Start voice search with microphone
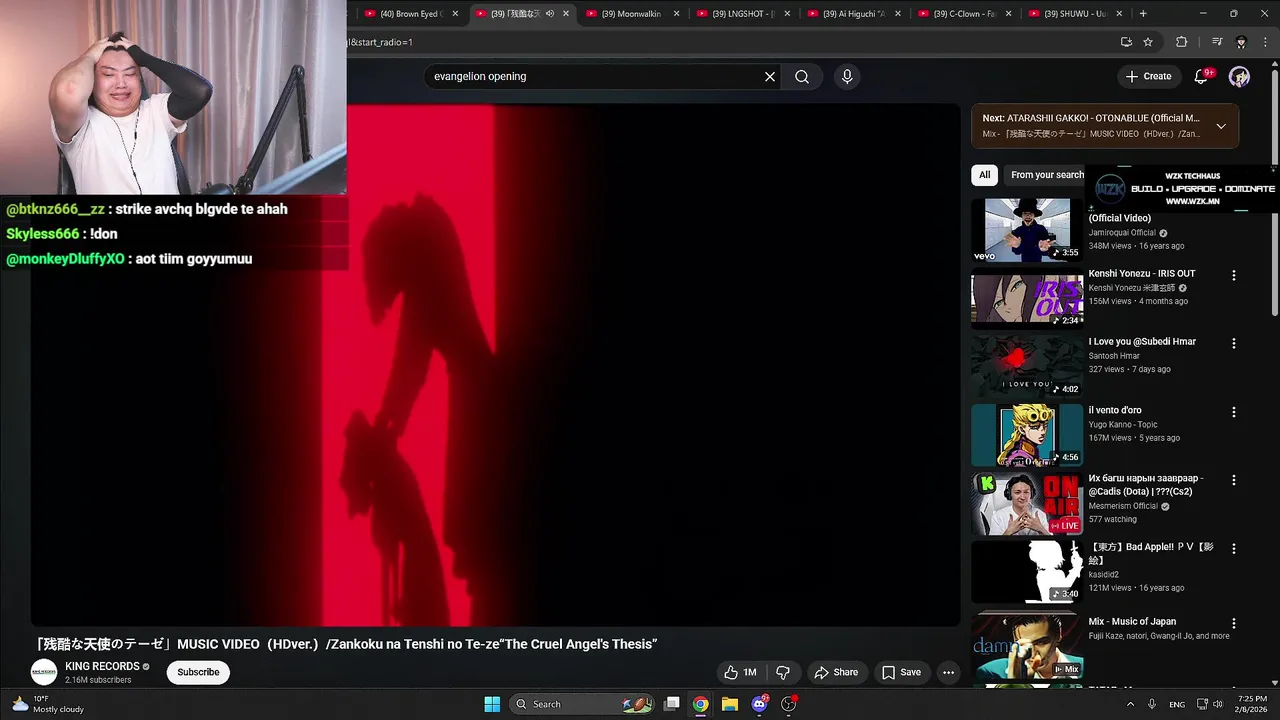Viewport: 1280px width, 720px height. pos(847,76)
